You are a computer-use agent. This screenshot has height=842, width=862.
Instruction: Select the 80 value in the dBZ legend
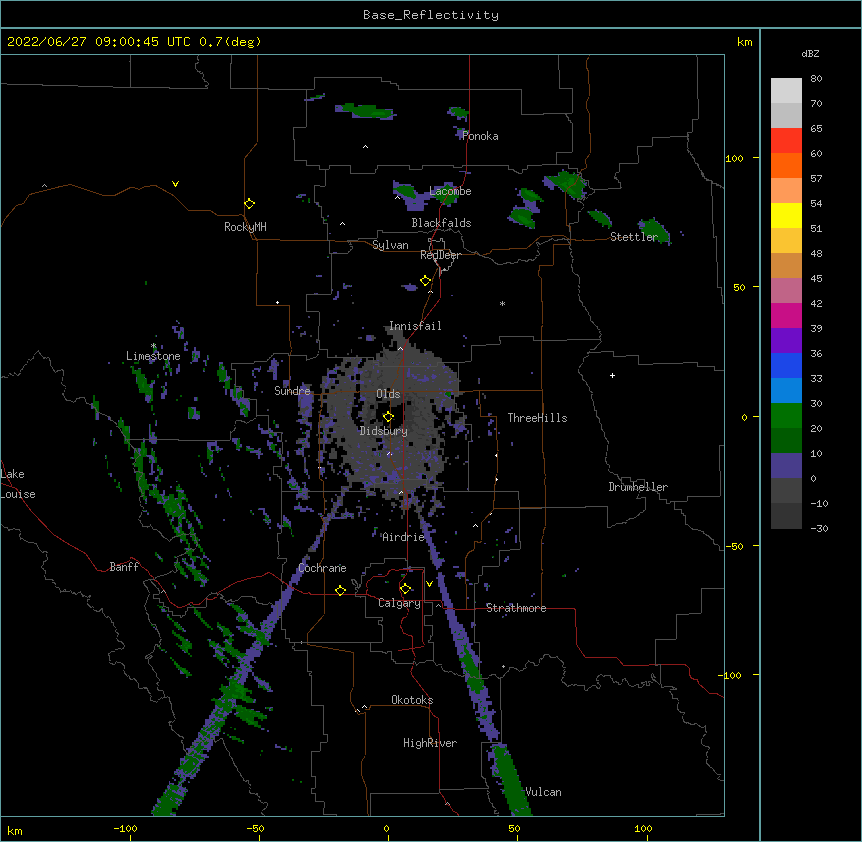point(816,79)
